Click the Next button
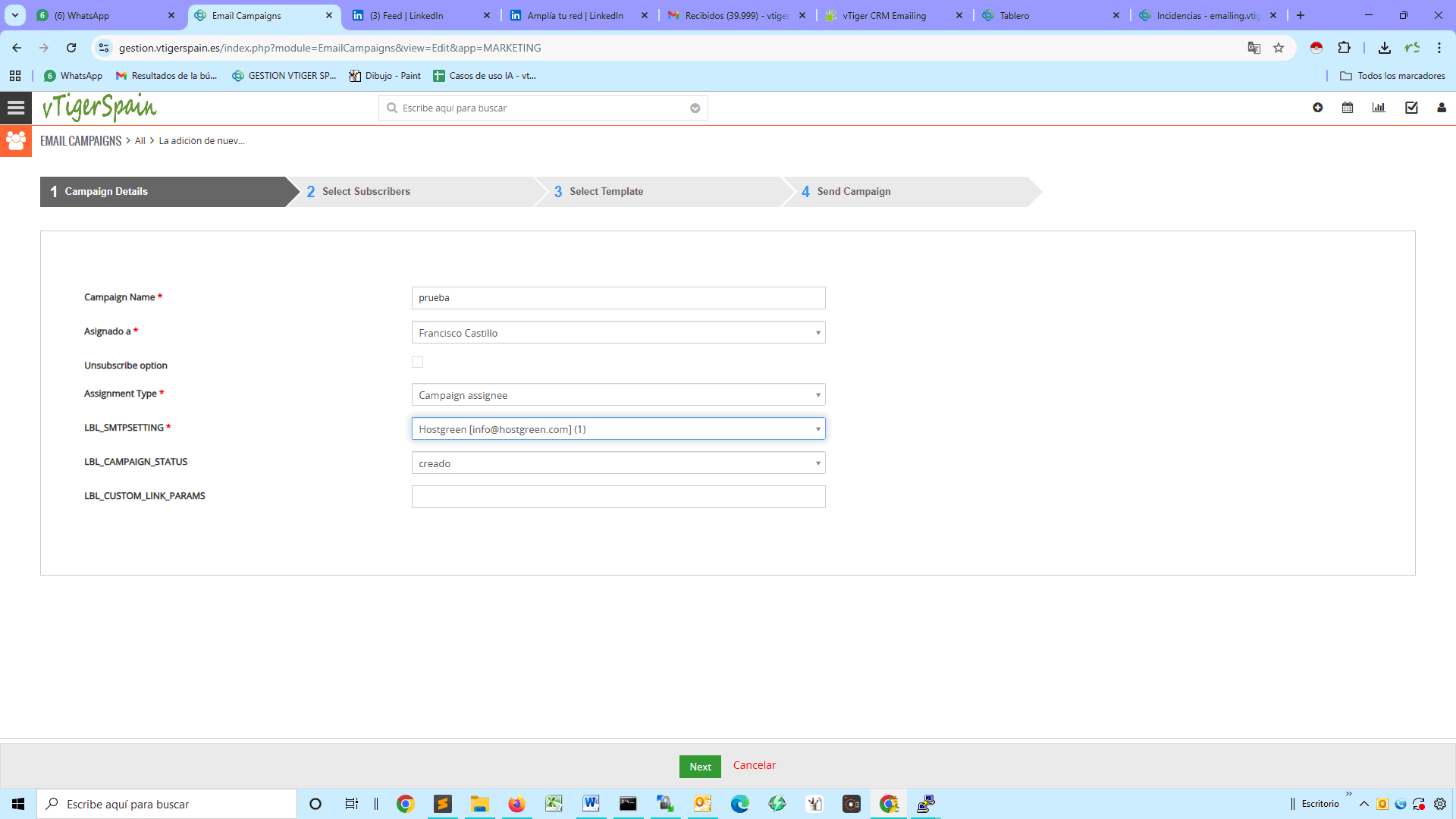Viewport: 1456px width, 819px height. tap(699, 766)
